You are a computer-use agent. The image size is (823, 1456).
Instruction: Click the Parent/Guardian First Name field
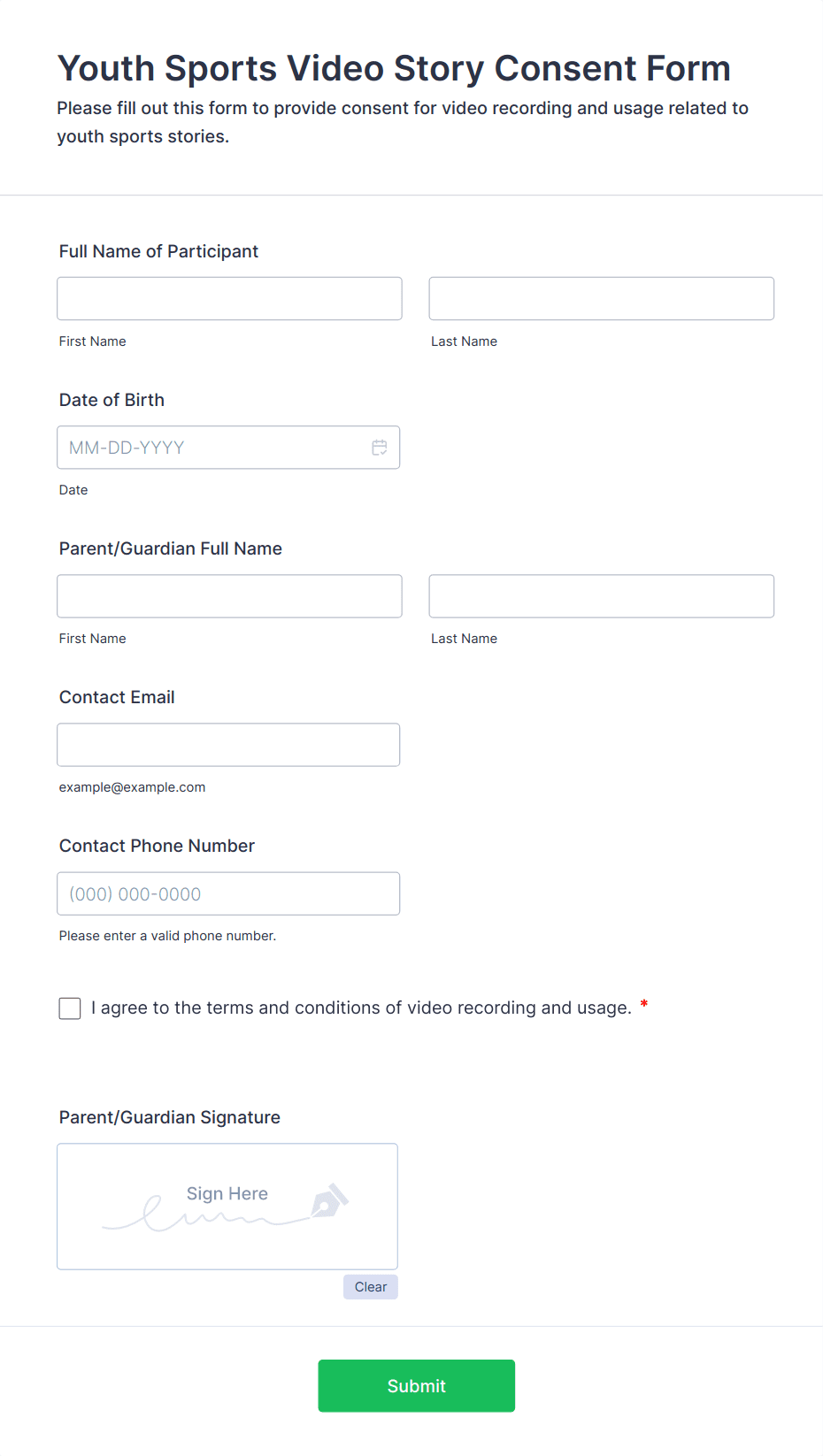[x=229, y=596]
